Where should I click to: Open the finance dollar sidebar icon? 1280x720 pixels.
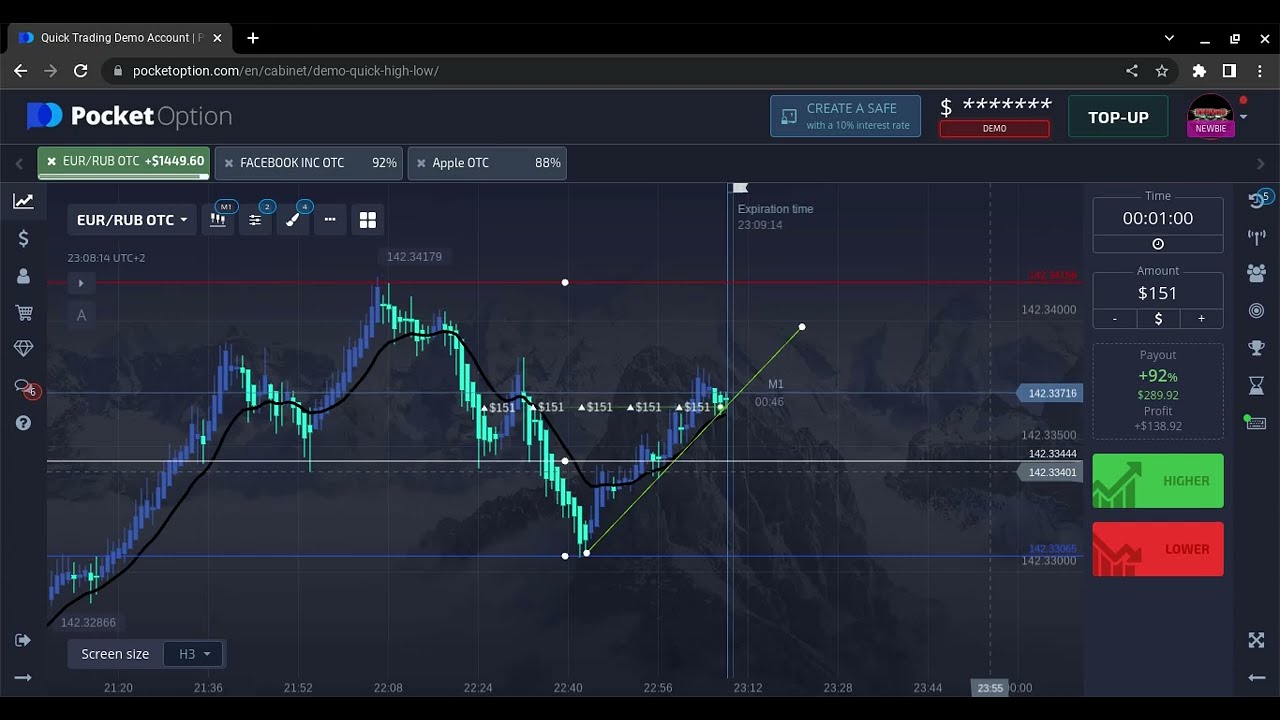pos(23,238)
